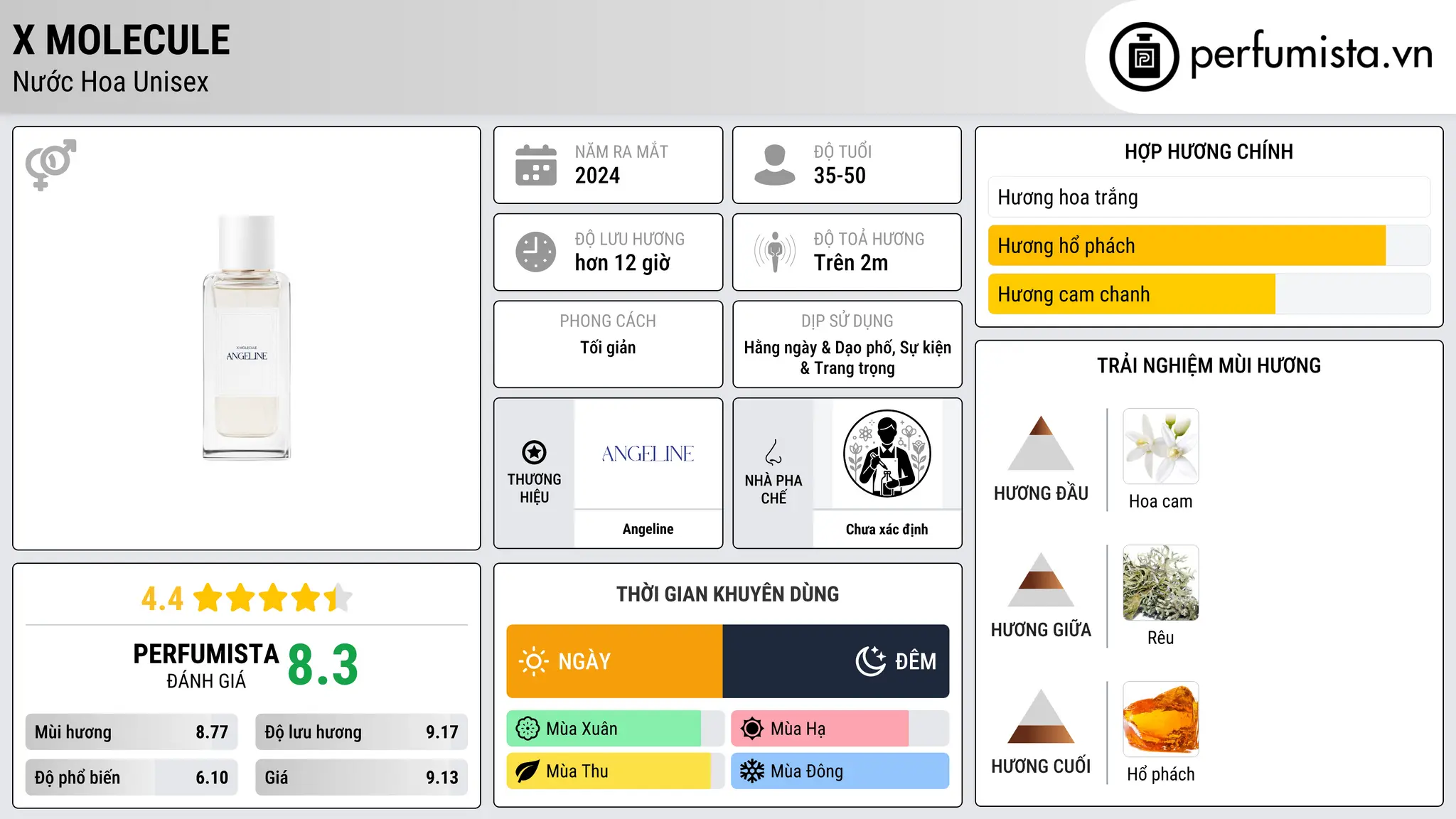Open the Angeline perfume bottle image
The height and width of the screenshot is (819, 1456).
click(x=247, y=338)
